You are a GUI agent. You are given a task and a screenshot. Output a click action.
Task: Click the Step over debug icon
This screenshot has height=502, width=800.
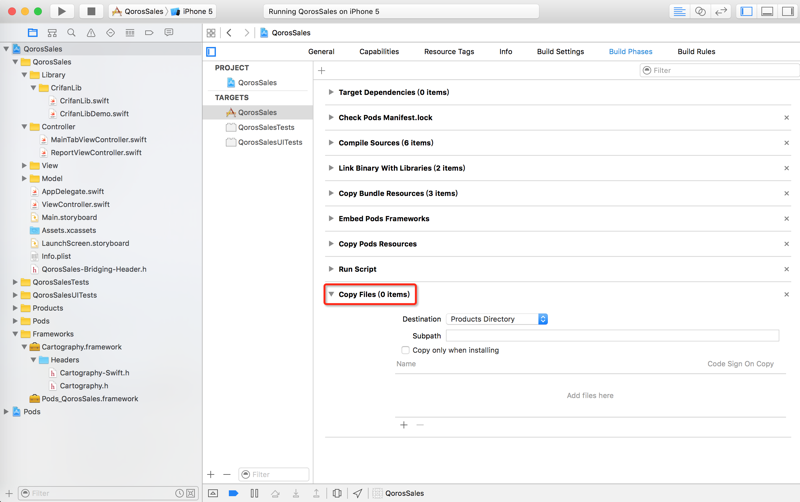click(x=275, y=493)
